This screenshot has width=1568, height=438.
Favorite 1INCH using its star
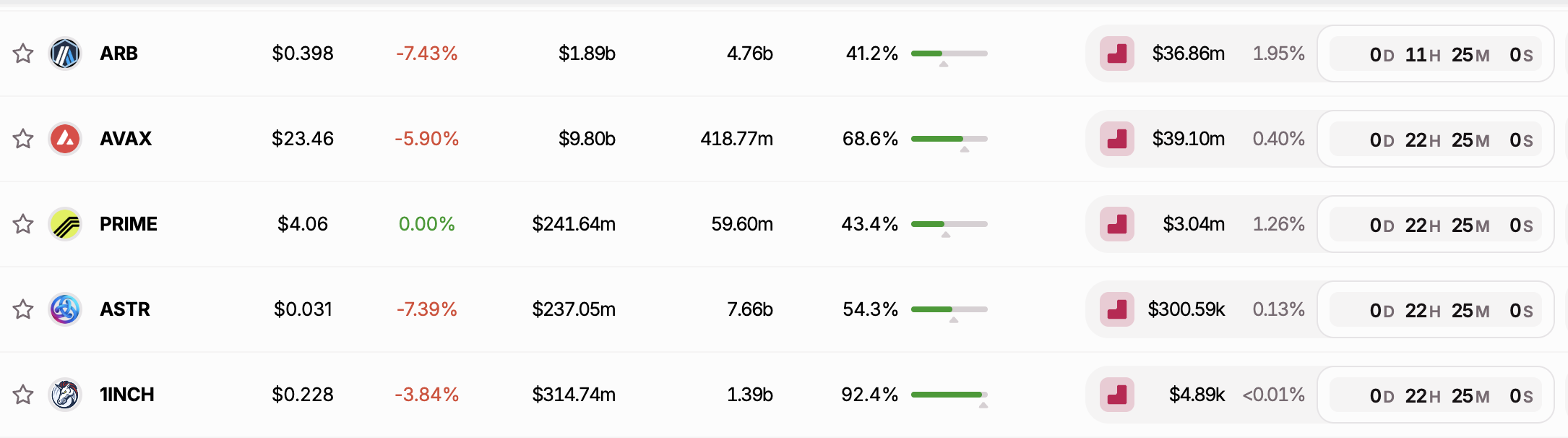pyautogui.click(x=23, y=395)
